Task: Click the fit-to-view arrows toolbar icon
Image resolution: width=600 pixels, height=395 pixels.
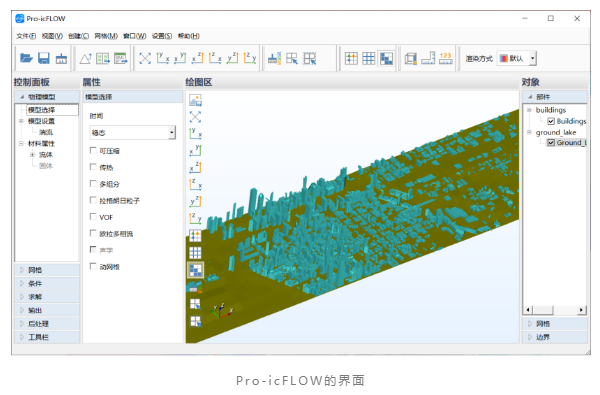Action: click(145, 58)
